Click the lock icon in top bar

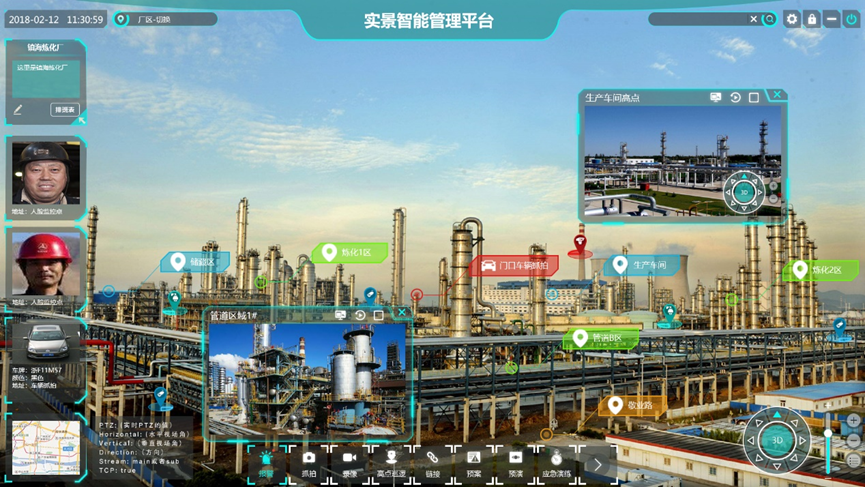pyautogui.click(x=812, y=19)
